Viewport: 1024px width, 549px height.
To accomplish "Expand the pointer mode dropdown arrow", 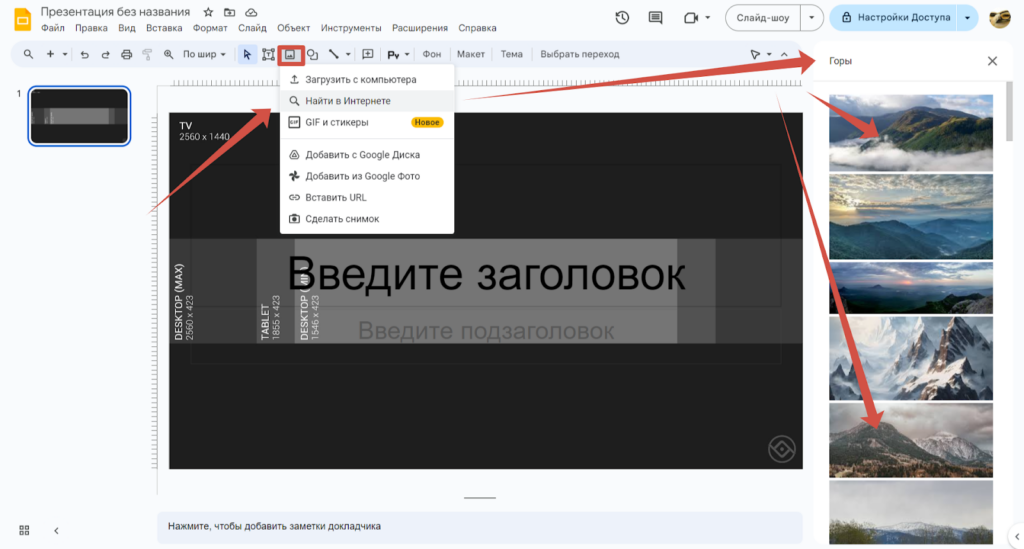I will 769,55.
